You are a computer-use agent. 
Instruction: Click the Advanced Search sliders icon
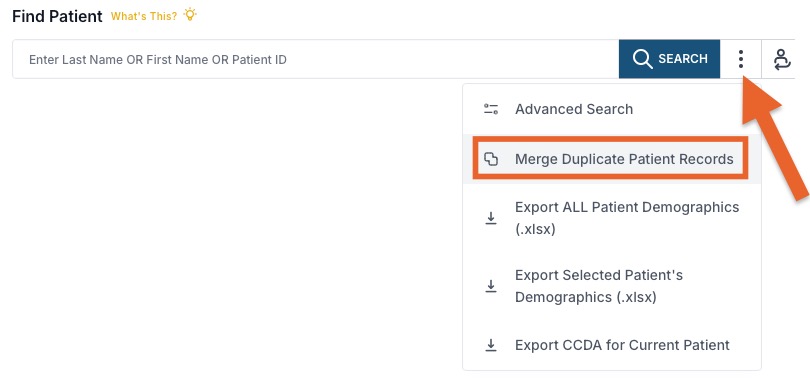pos(491,109)
